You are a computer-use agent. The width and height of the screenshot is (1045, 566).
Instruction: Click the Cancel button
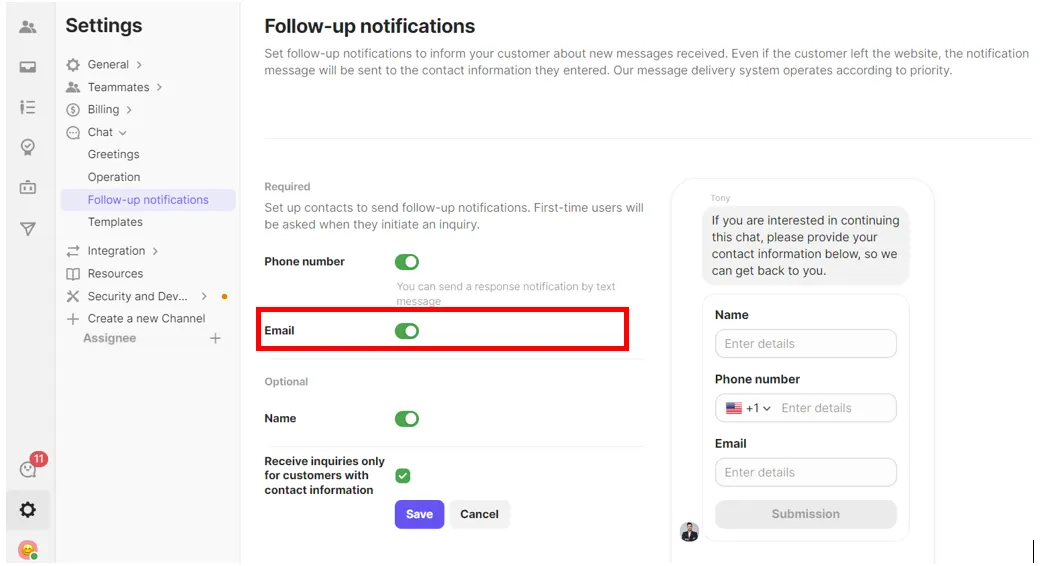(x=479, y=514)
